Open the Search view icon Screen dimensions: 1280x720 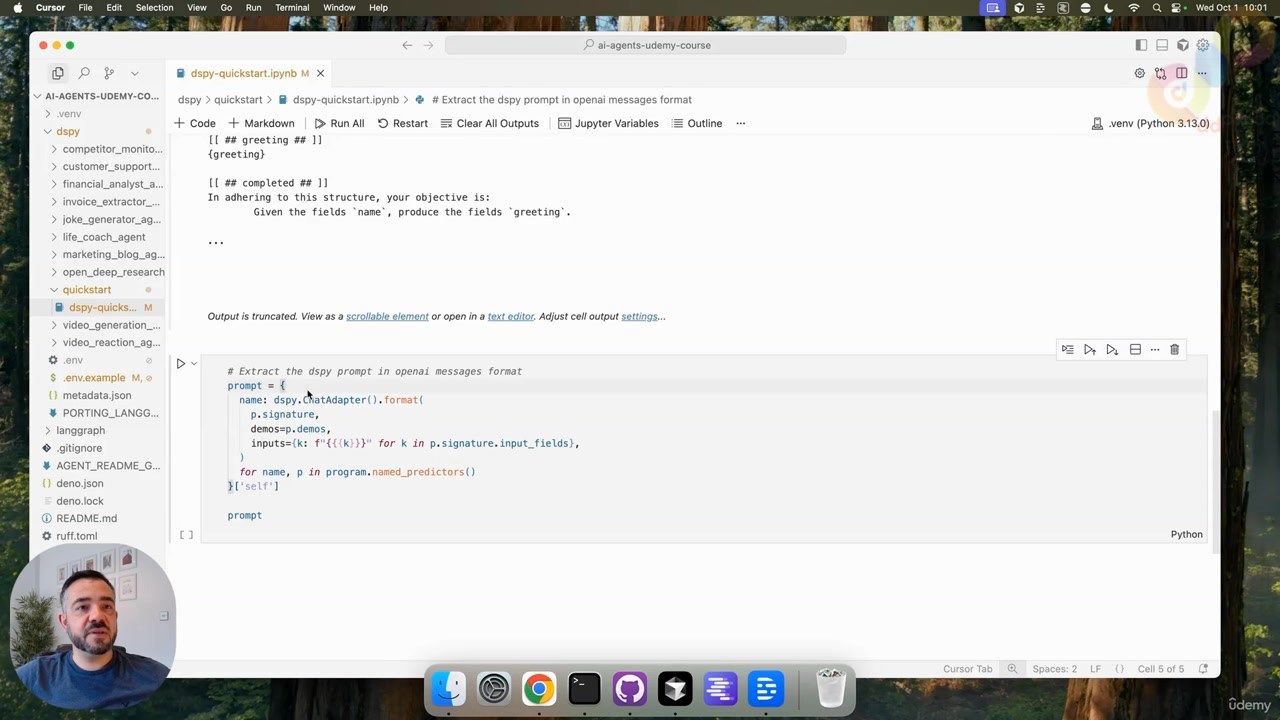(84, 73)
